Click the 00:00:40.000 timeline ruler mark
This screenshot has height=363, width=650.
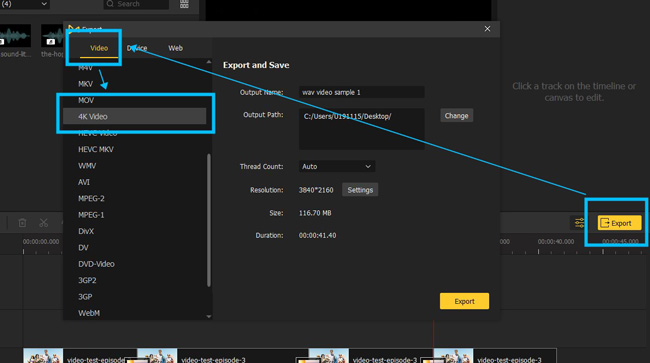556,241
